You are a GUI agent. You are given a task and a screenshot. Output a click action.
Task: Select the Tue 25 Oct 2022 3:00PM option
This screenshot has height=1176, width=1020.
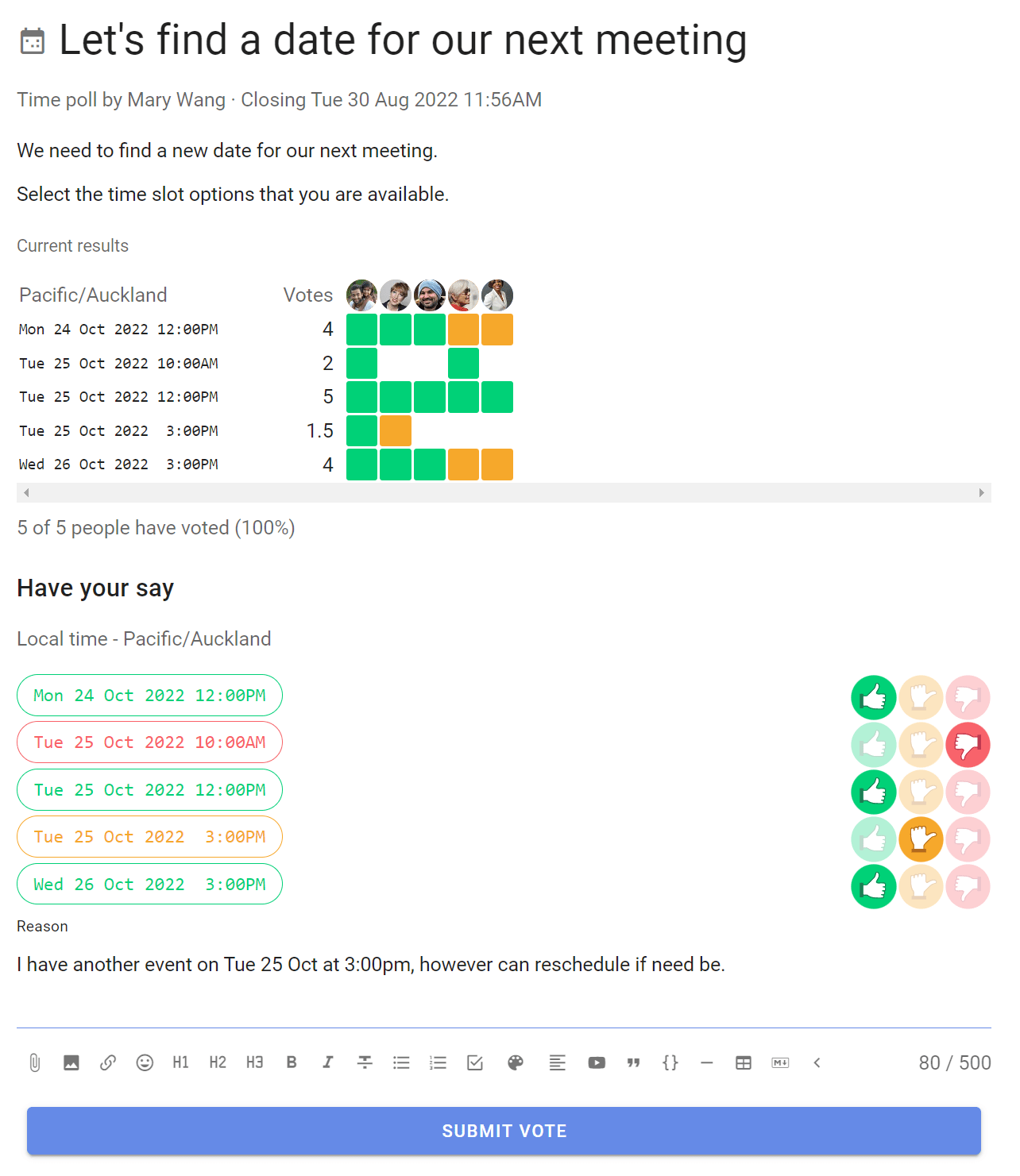click(x=149, y=837)
